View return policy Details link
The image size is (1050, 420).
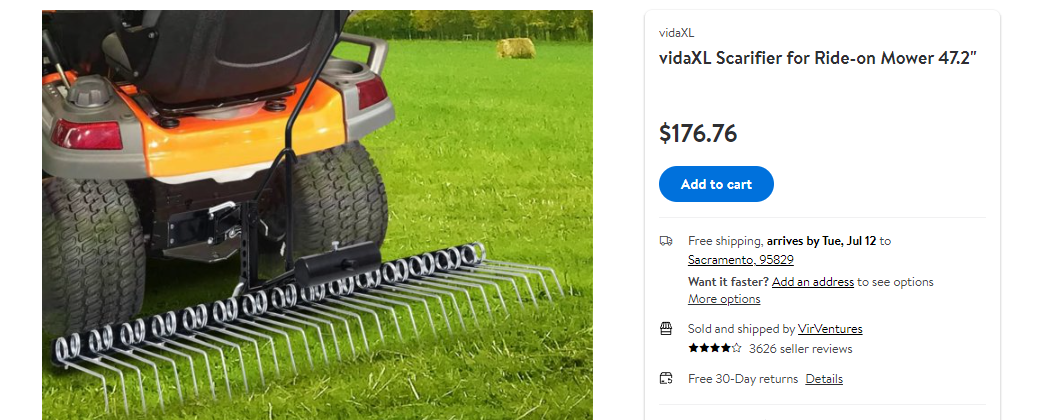(824, 379)
